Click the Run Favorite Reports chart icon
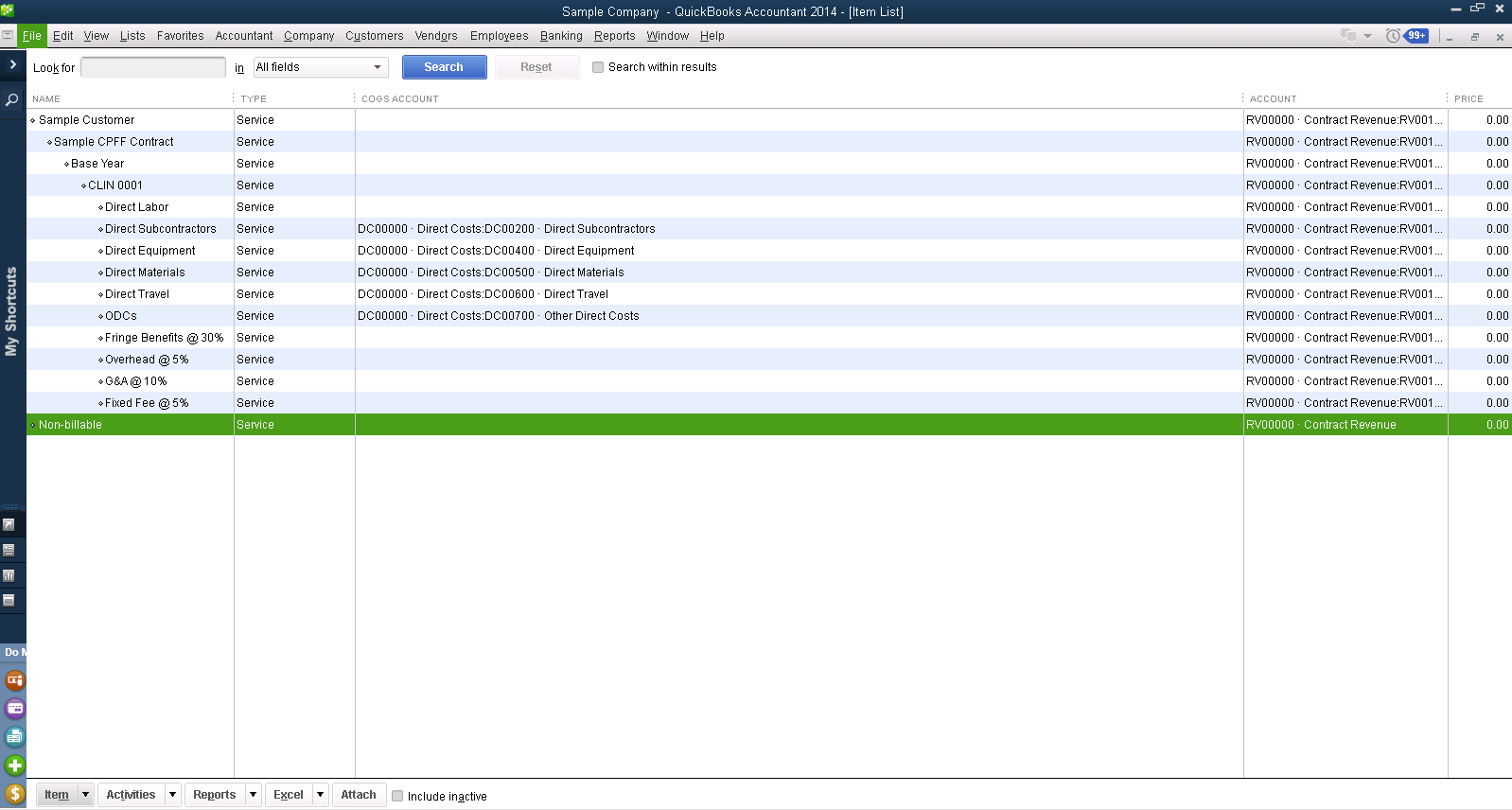 (9, 575)
